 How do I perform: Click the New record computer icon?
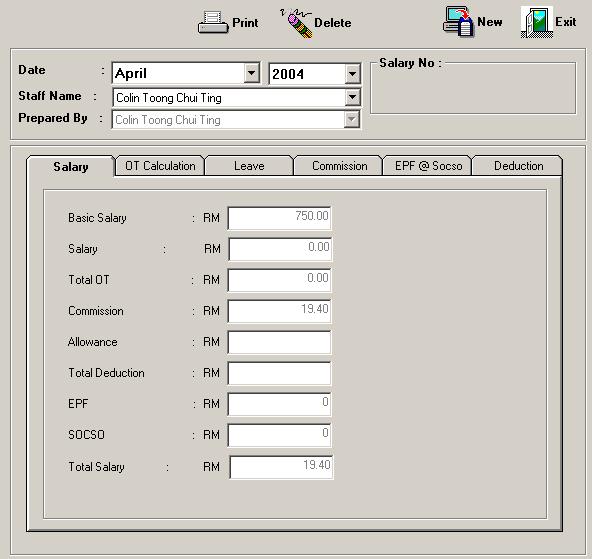tap(458, 21)
